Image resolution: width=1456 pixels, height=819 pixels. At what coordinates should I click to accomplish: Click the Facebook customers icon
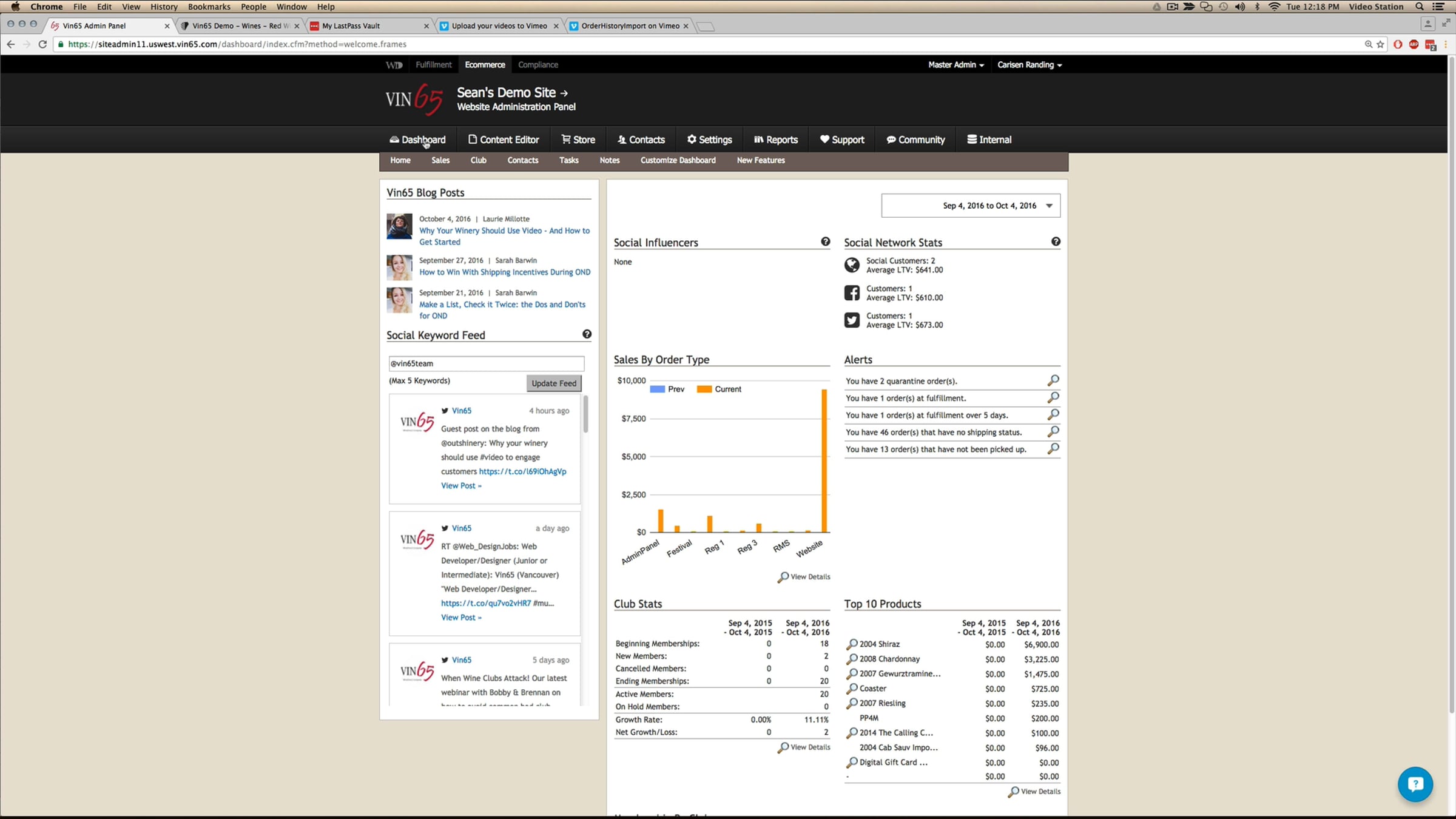click(852, 293)
